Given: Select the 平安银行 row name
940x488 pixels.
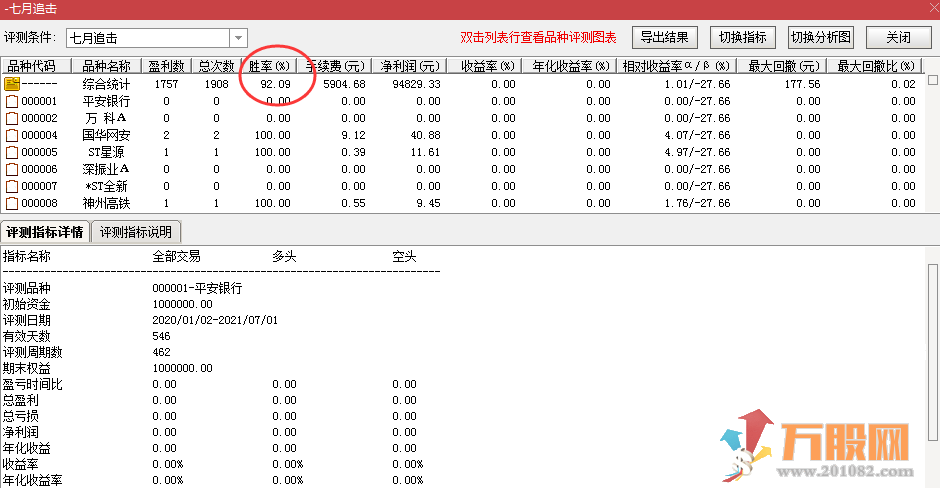Looking at the screenshot, I should coord(106,101).
